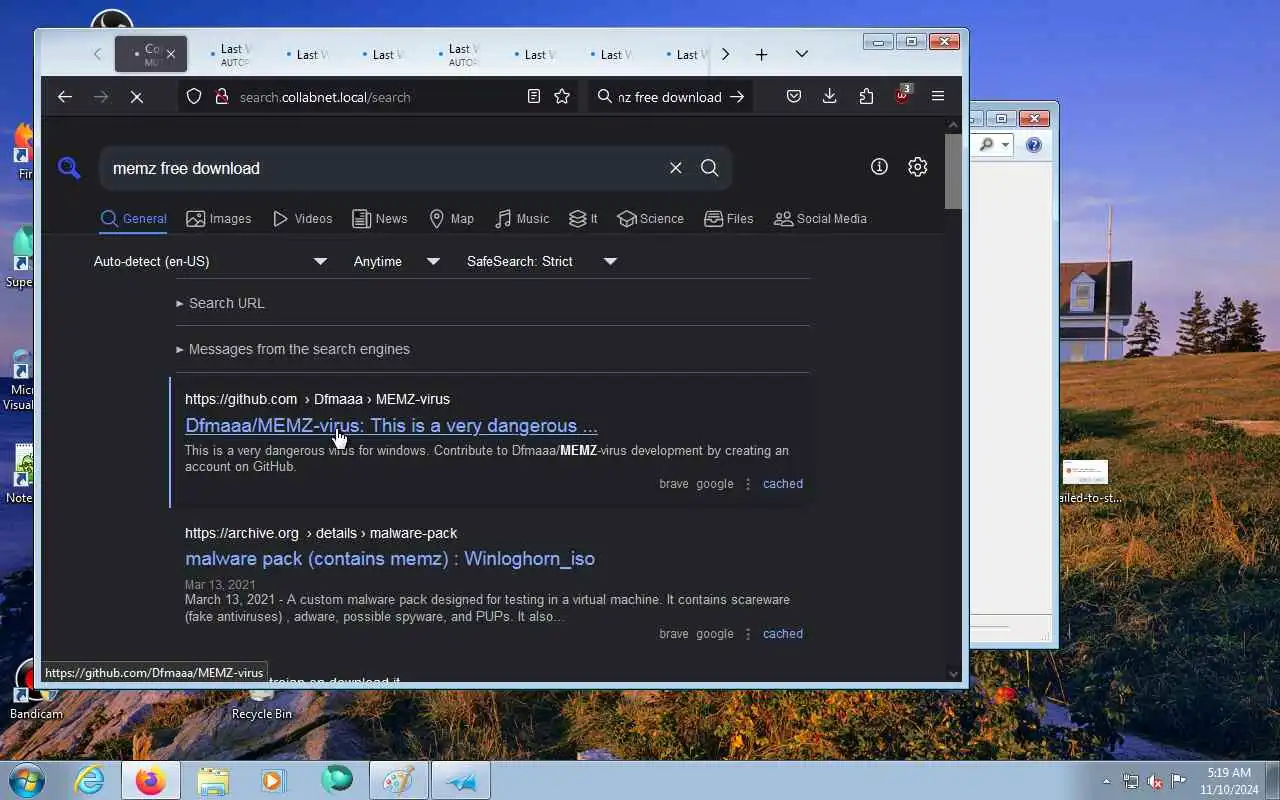The width and height of the screenshot is (1280, 800).
Task: Expand the Search URL section
Action: pyautogui.click(x=220, y=303)
